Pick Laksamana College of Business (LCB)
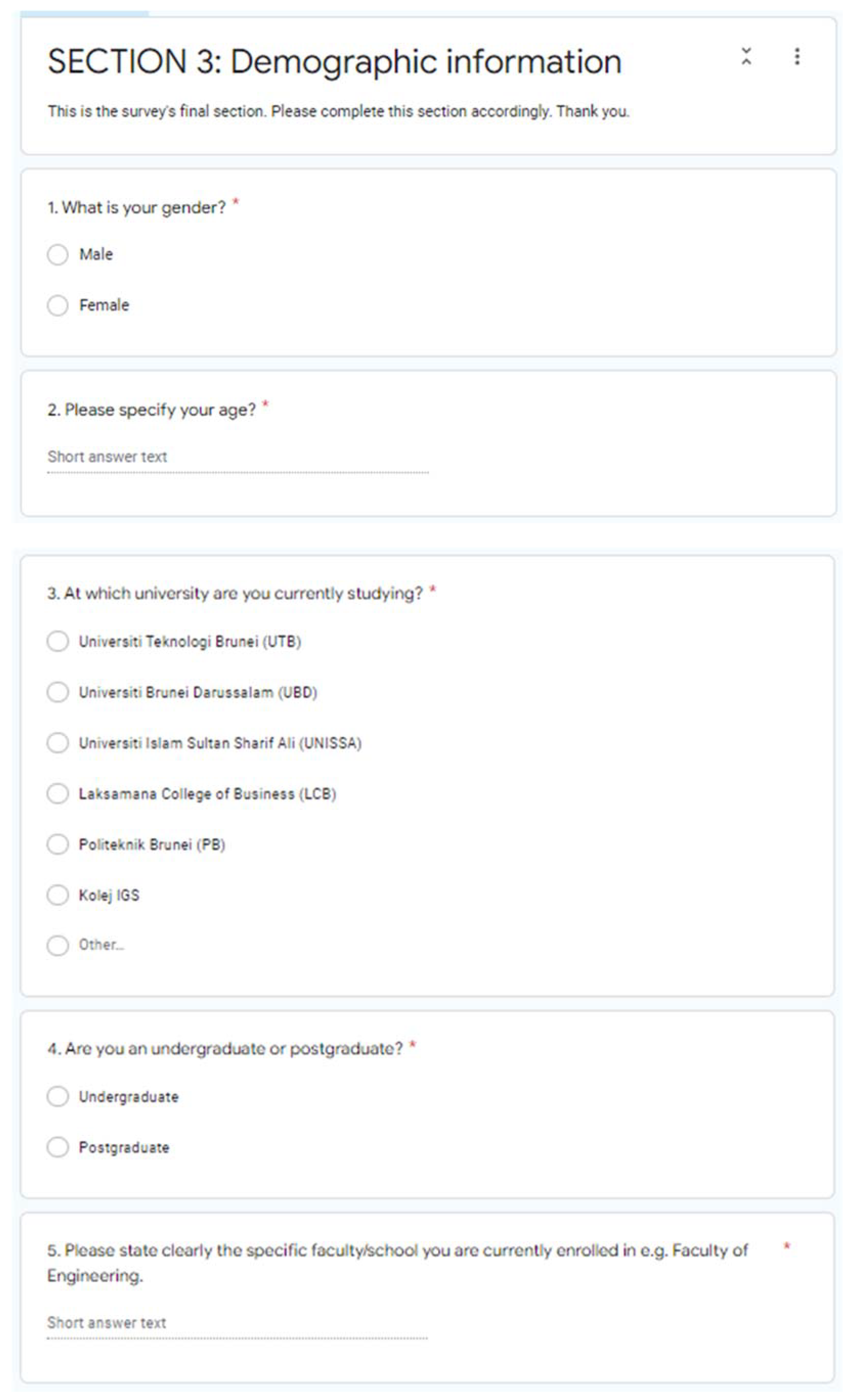 tap(58, 793)
